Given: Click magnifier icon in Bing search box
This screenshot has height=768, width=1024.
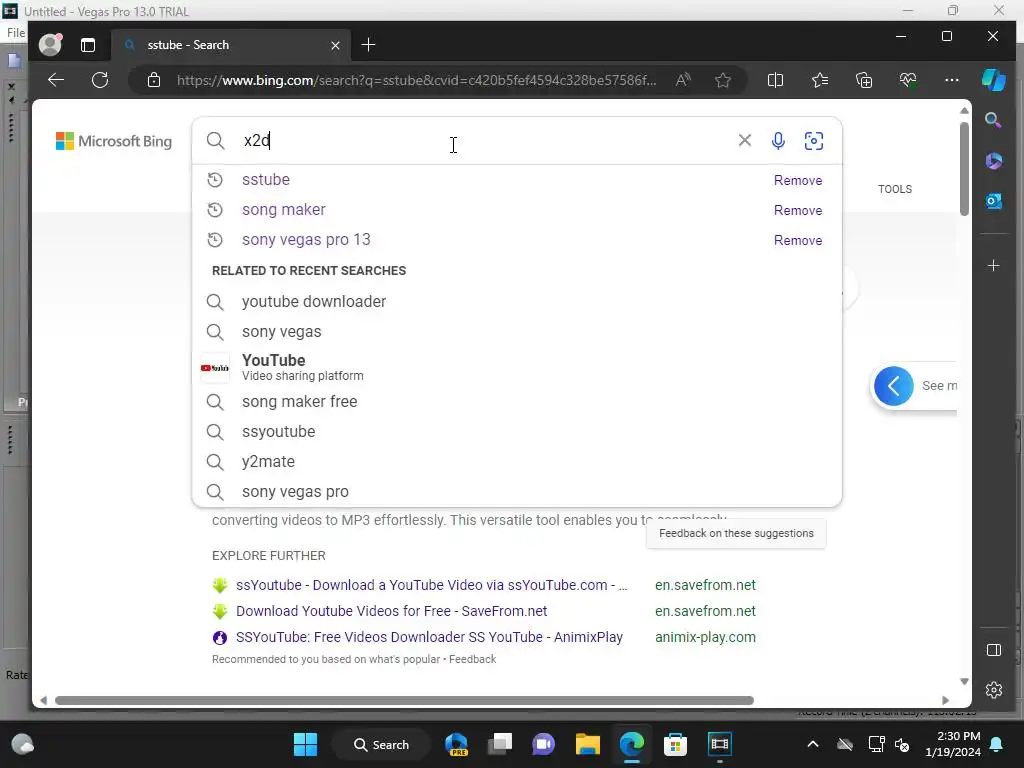Looking at the screenshot, I should tap(216, 140).
